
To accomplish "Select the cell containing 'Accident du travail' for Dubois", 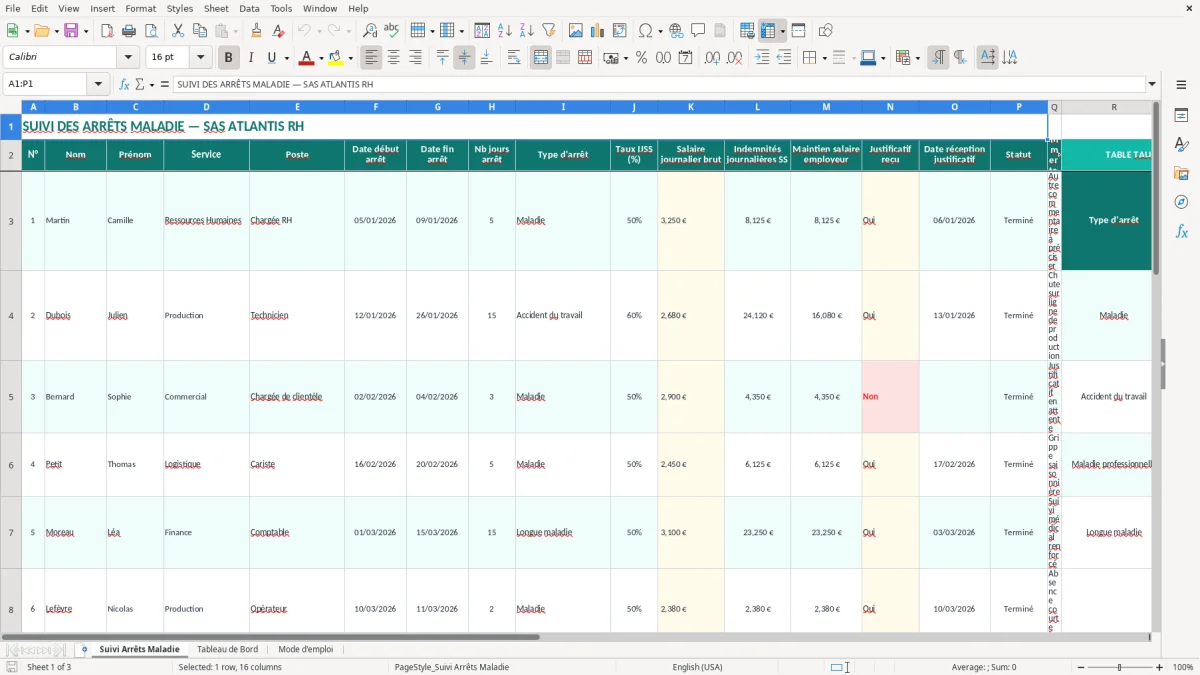I will pyautogui.click(x=563, y=316).
